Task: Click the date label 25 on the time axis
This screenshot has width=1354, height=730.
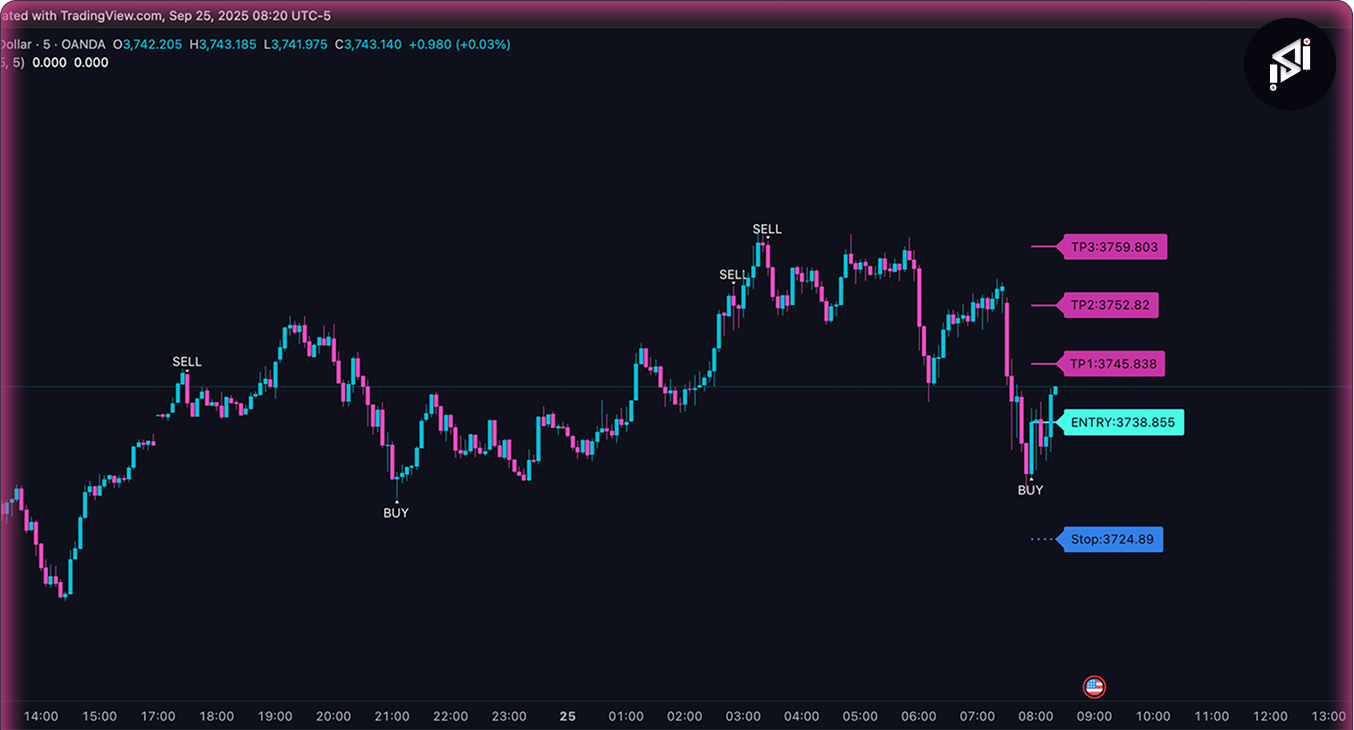Action: (x=568, y=716)
